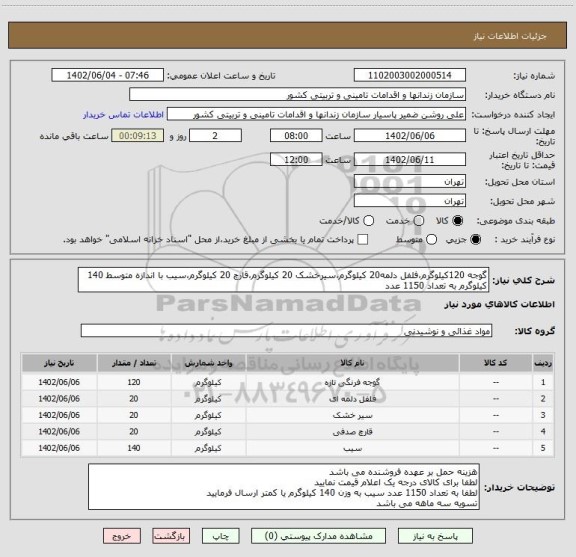Click the buyer organization name field

click(x=298, y=95)
